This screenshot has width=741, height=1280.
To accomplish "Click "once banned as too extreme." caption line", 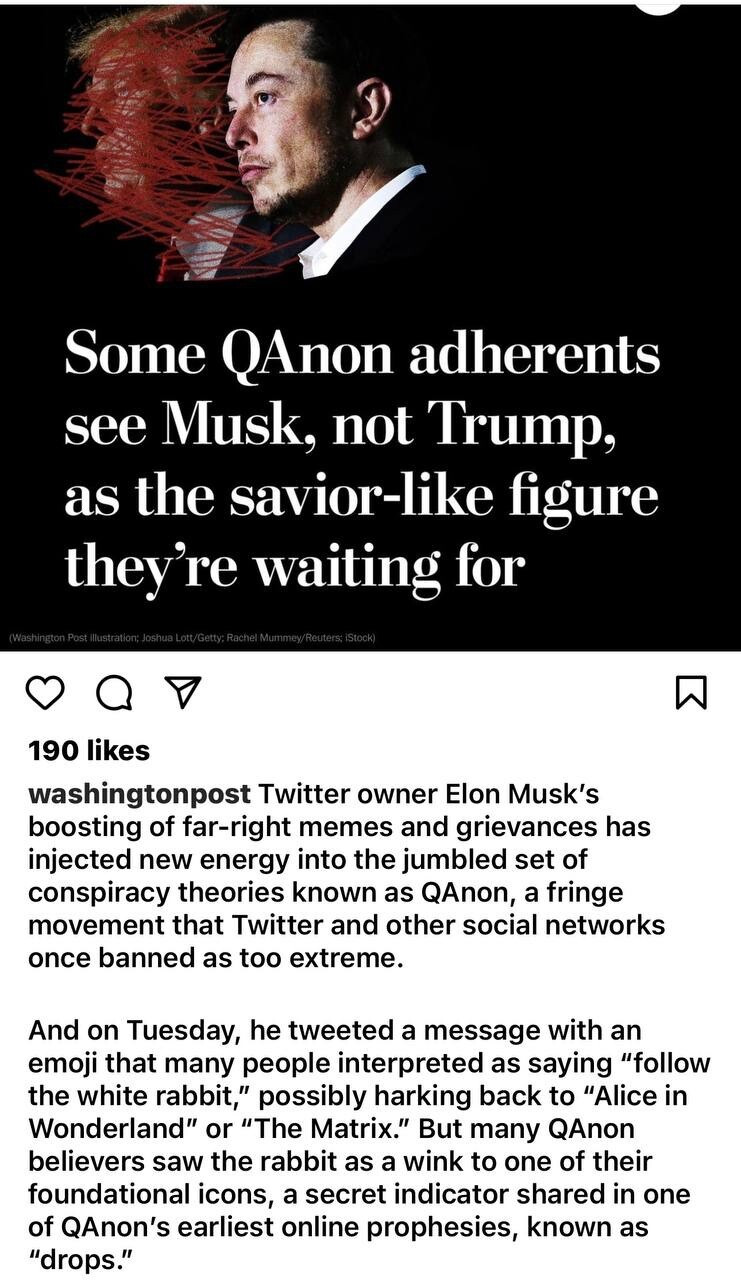I will click(215, 957).
